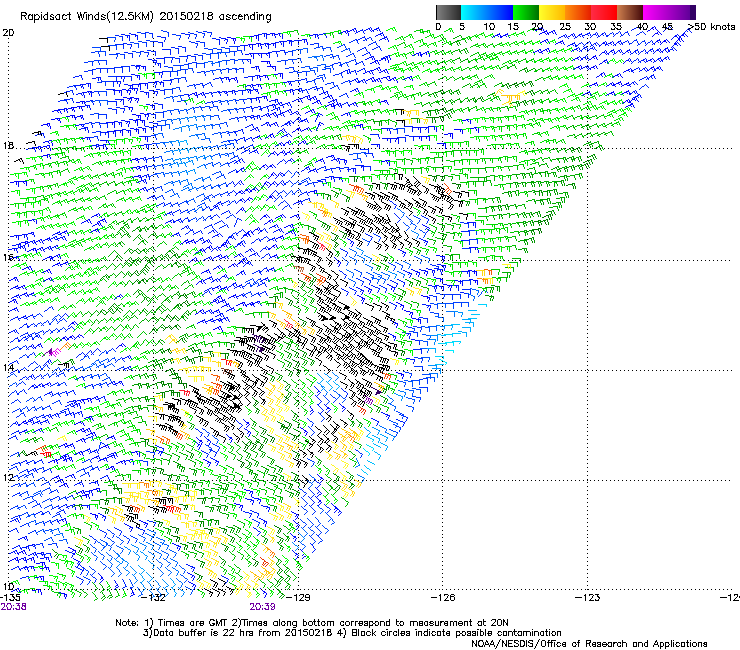The image size is (740, 650).
Task: Click the latitude label '14'
Action: pos(8,367)
